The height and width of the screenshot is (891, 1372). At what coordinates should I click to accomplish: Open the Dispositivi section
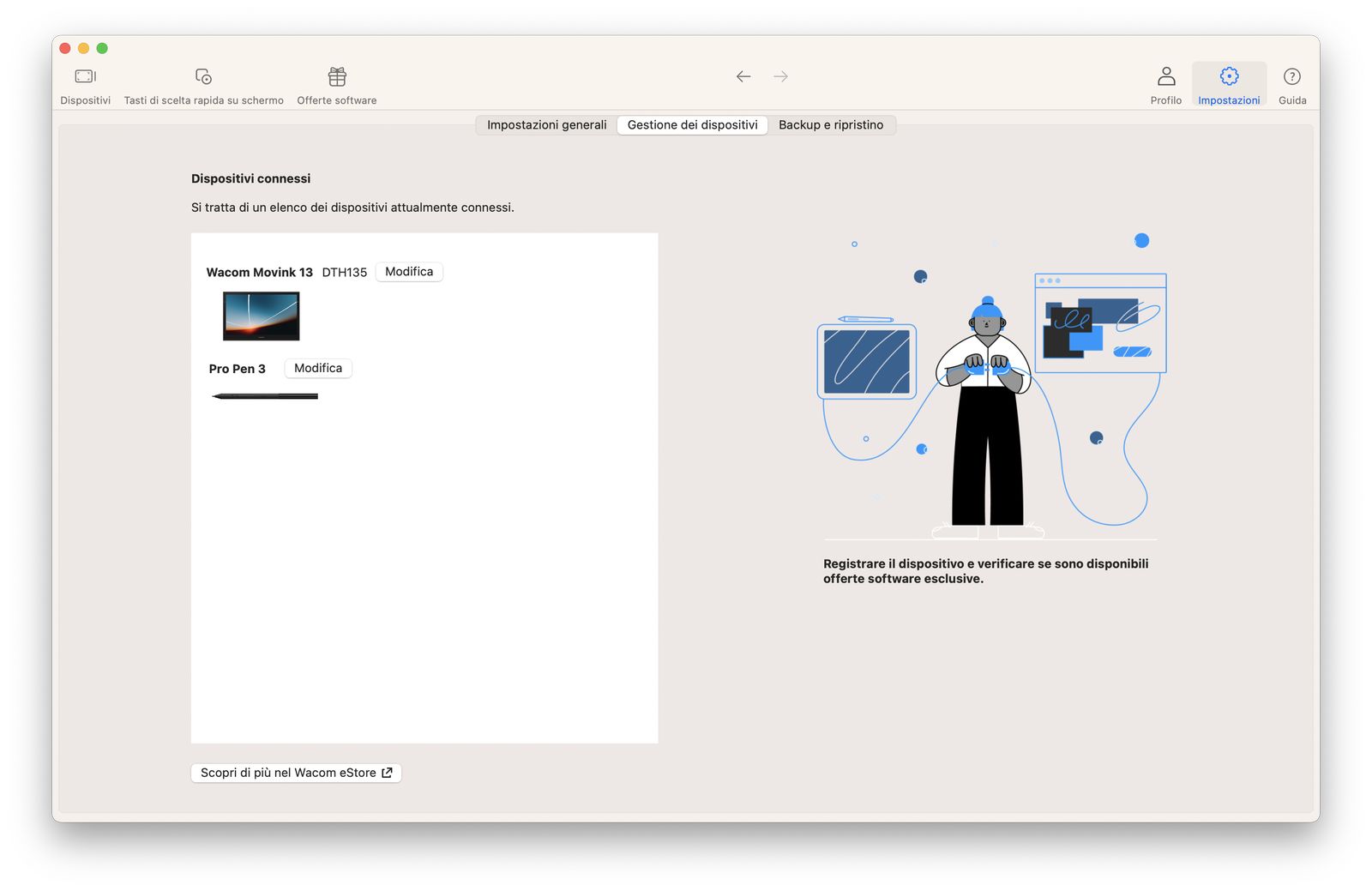[85, 86]
